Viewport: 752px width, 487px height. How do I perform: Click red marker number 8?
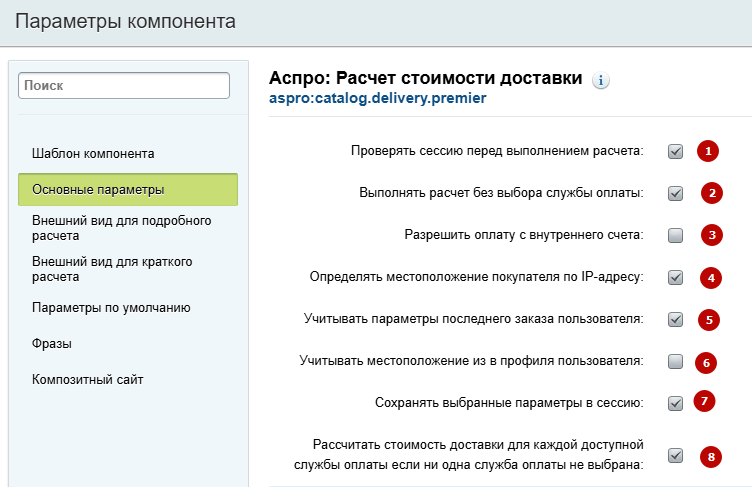pos(711,457)
